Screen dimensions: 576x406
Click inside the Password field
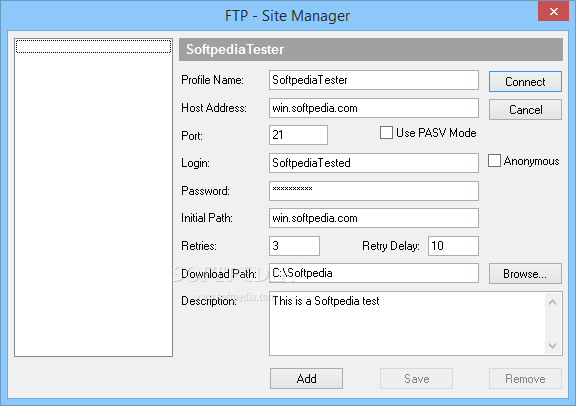(374, 191)
